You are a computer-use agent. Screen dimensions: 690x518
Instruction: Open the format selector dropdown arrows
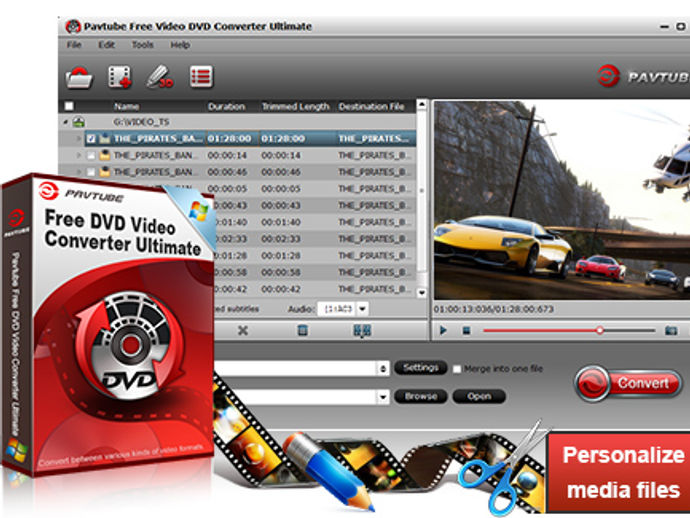click(383, 369)
